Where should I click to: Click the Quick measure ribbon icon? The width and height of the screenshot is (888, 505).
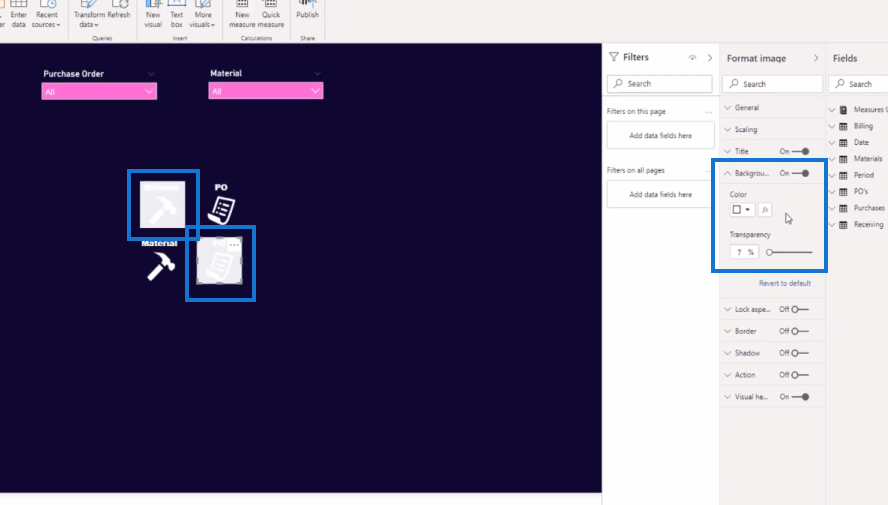coord(271,14)
